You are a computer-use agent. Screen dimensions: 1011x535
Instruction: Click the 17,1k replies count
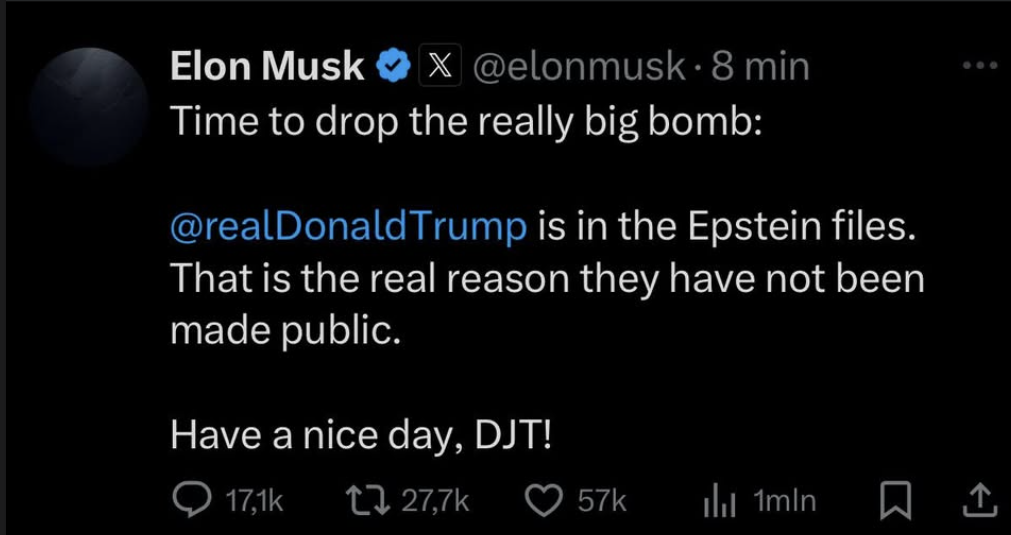(256, 500)
